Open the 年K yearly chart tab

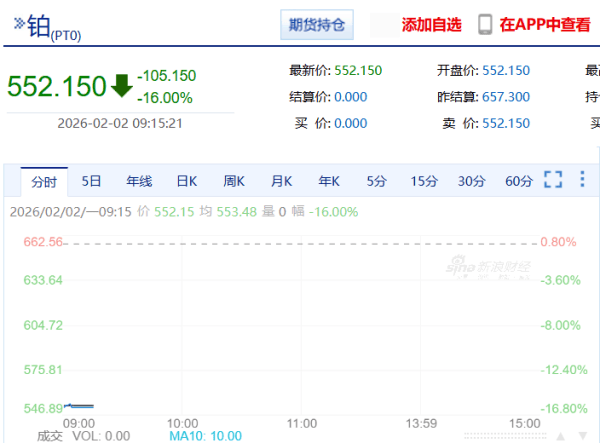pos(329,181)
